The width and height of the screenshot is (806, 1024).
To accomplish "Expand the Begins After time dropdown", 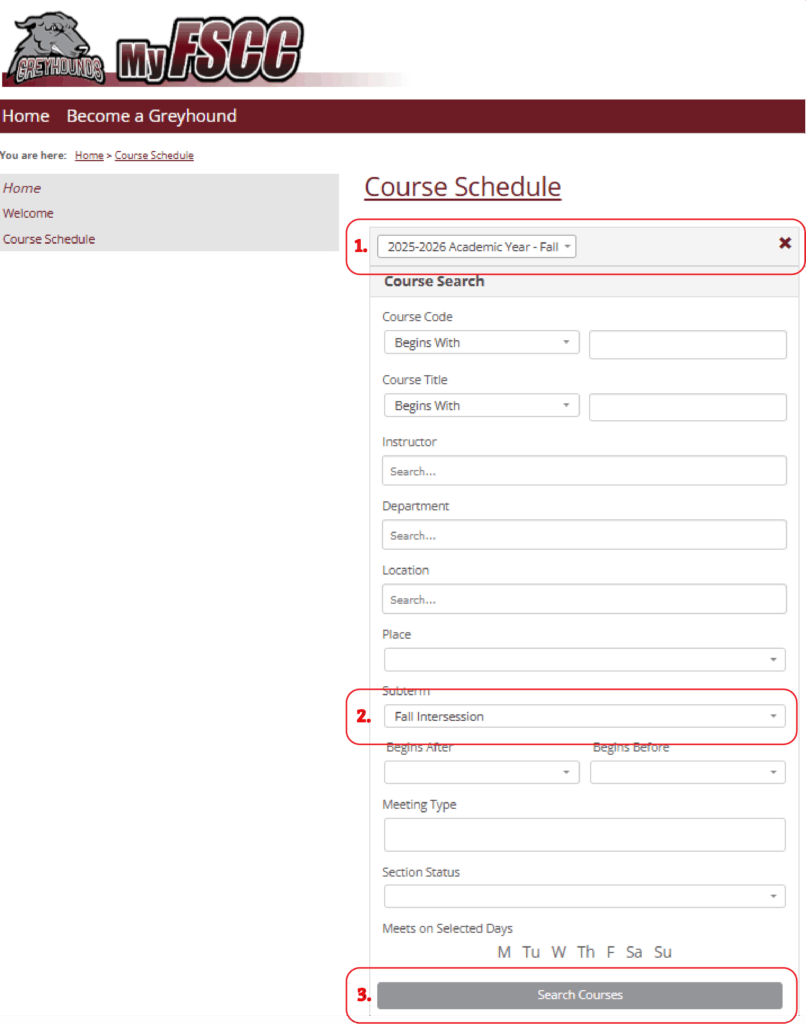I will point(481,771).
